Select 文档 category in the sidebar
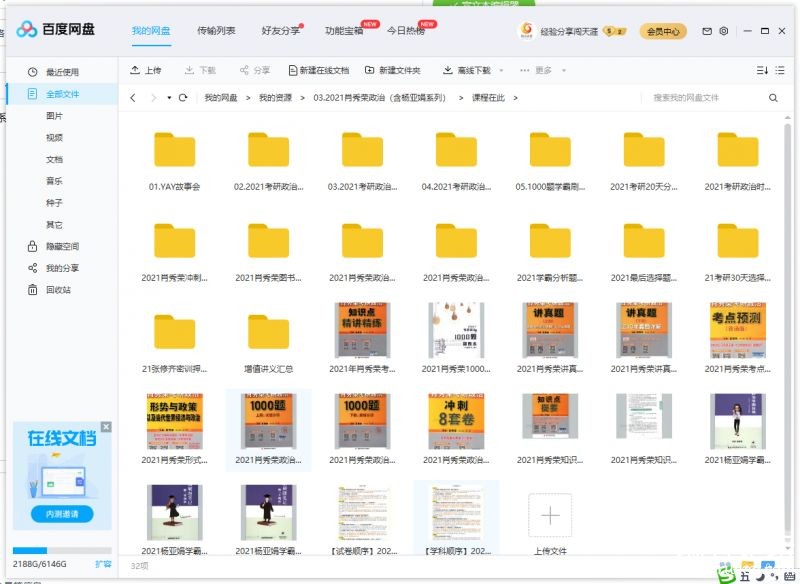This screenshot has height=584, width=800. click(x=55, y=159)
